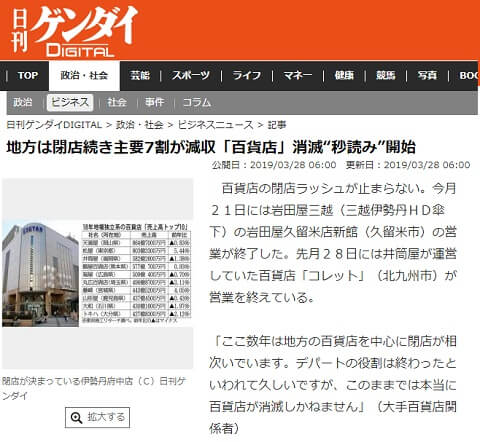The image size is (480, 442).
Task: Select the 事件 sub-category
Action: coord(154,102)
